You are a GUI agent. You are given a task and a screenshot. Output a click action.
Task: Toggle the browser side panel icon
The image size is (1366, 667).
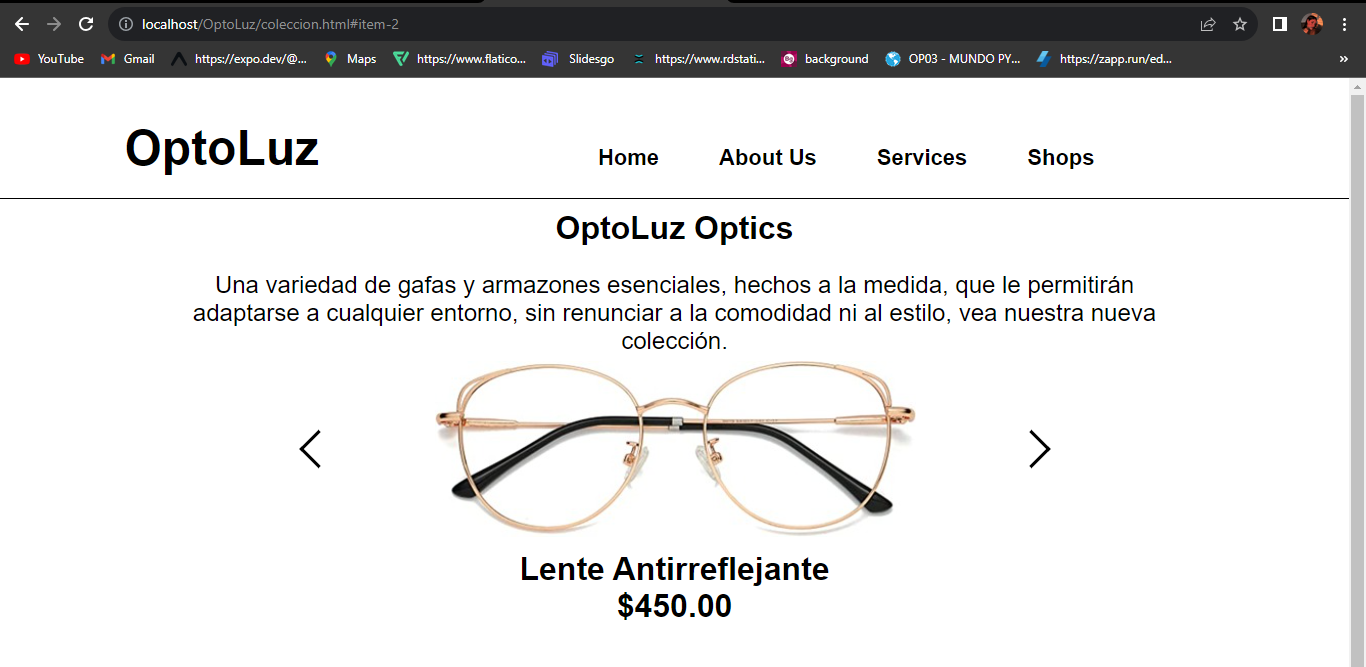[x=1279, y=24]
